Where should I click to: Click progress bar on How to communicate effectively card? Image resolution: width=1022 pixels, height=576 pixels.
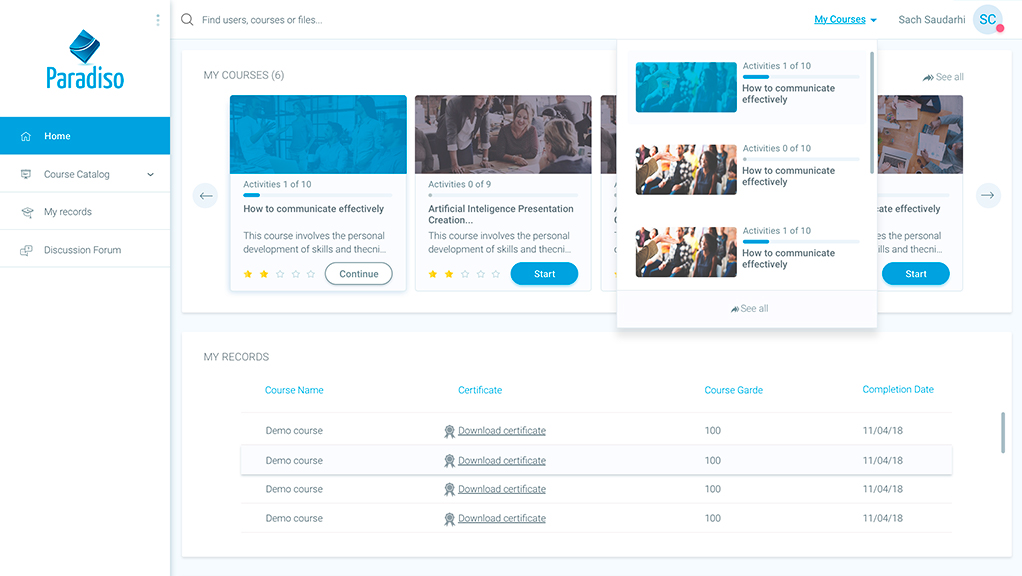pyautogui.click(x=317, y=195)
